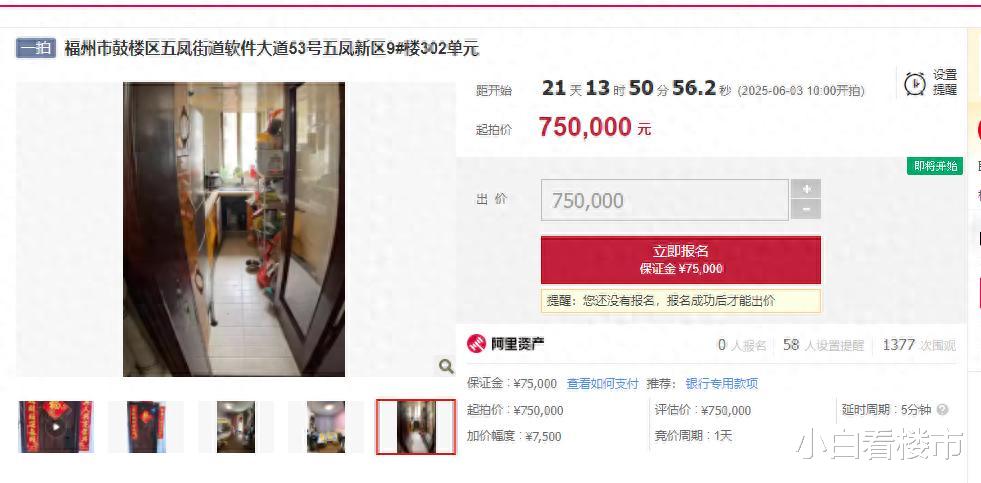Select the highlighted fifth kitchen thumbnail
This screenshot has height=483, width=981.
[416, 427]
